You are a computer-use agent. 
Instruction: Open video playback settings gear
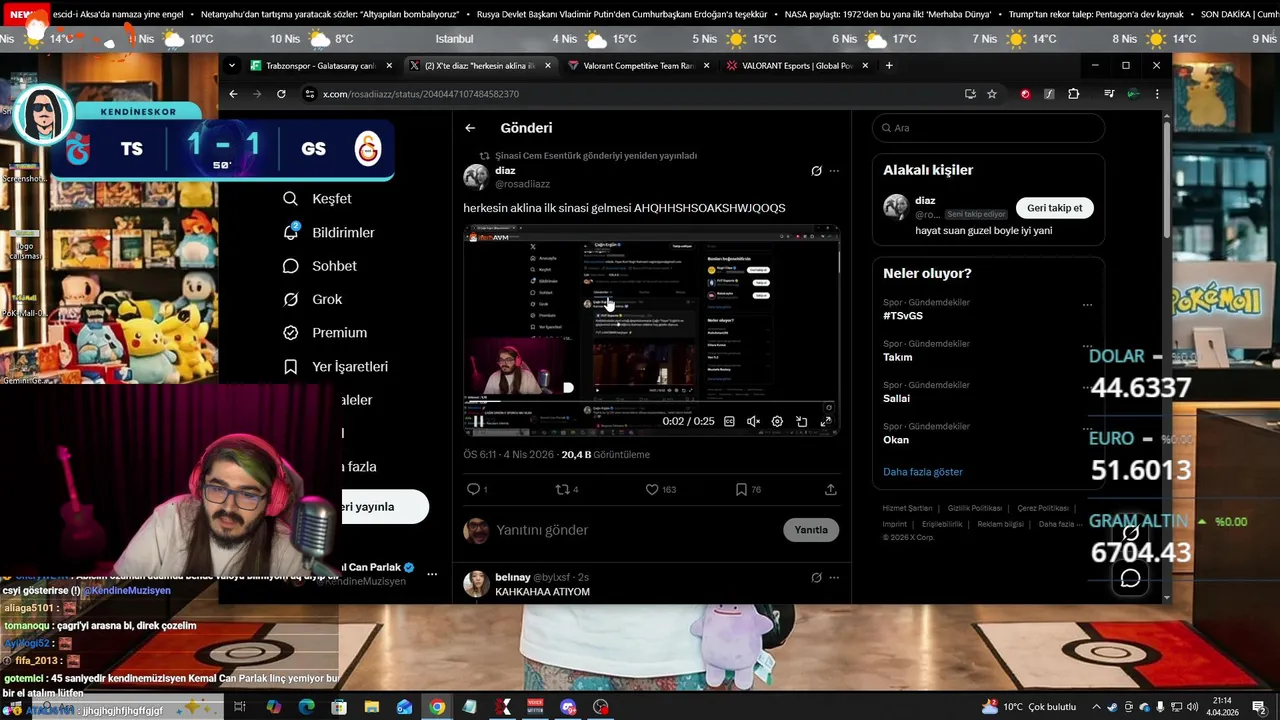point(777,422)
